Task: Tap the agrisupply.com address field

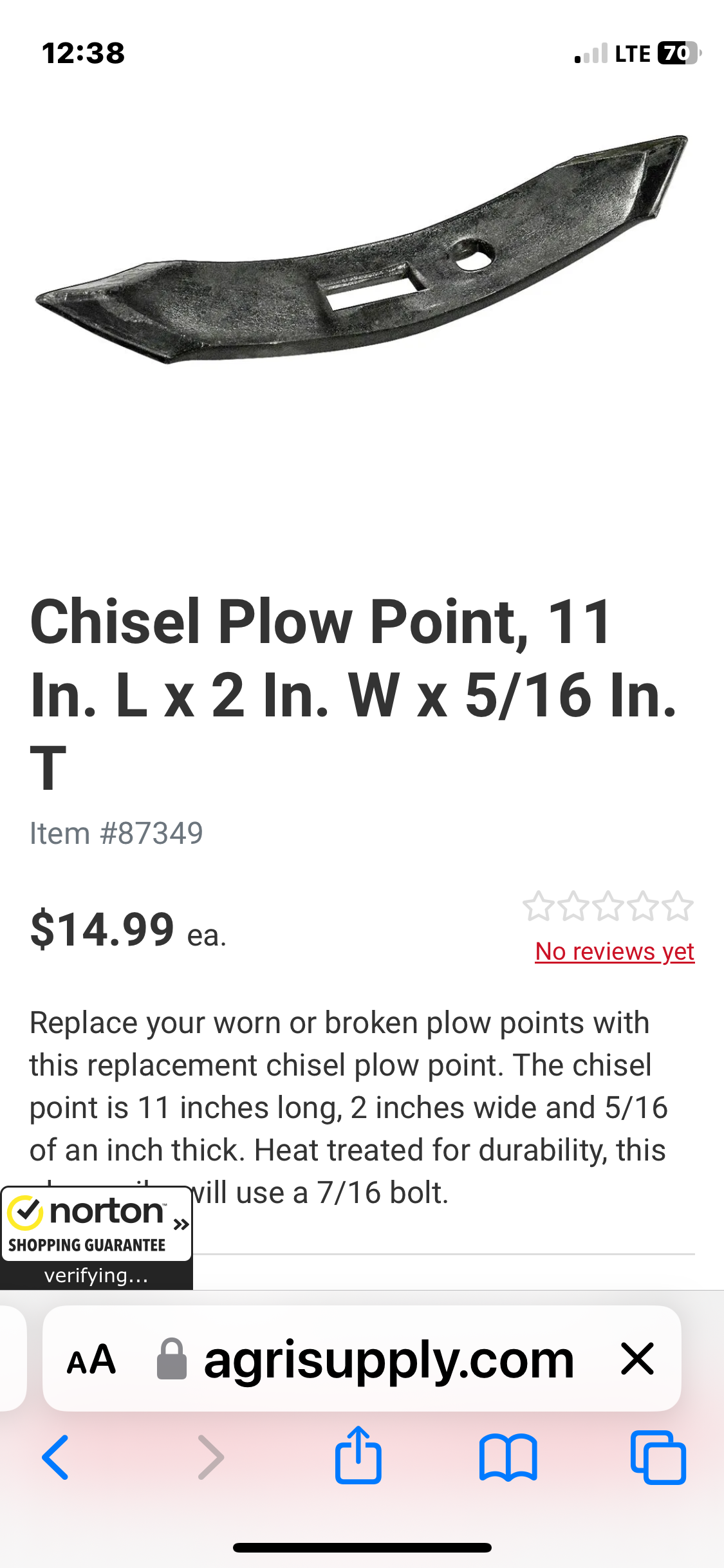Action: pyautogui.click(x=388, y=1359)
